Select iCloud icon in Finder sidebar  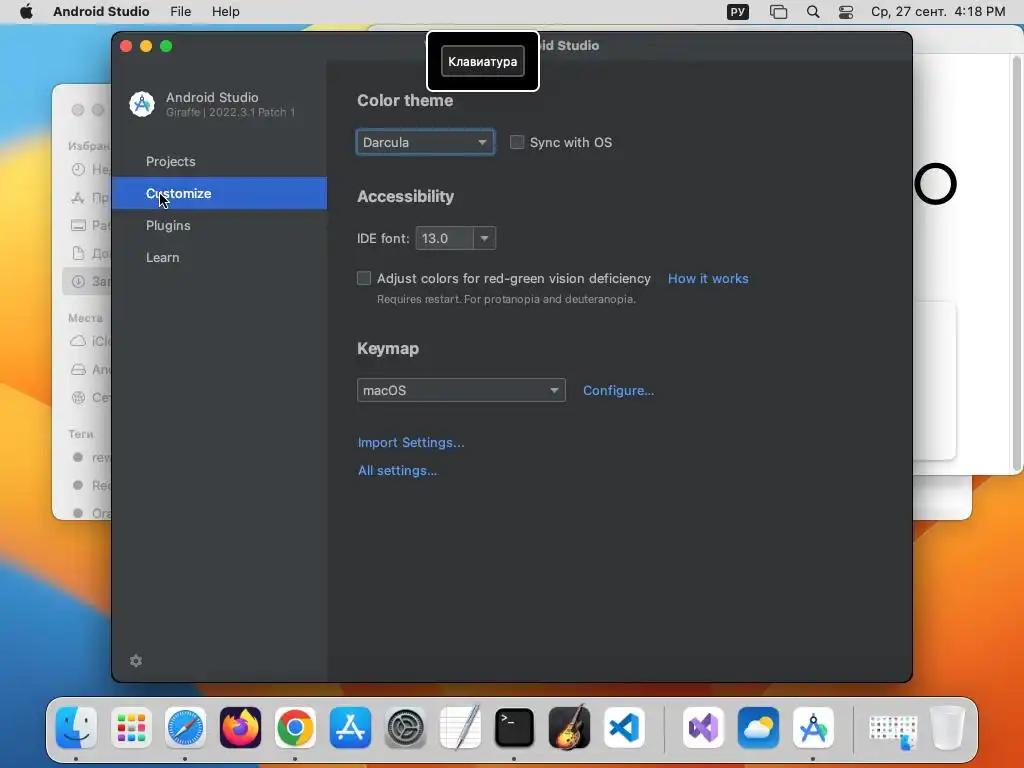[x=78, y=341]
